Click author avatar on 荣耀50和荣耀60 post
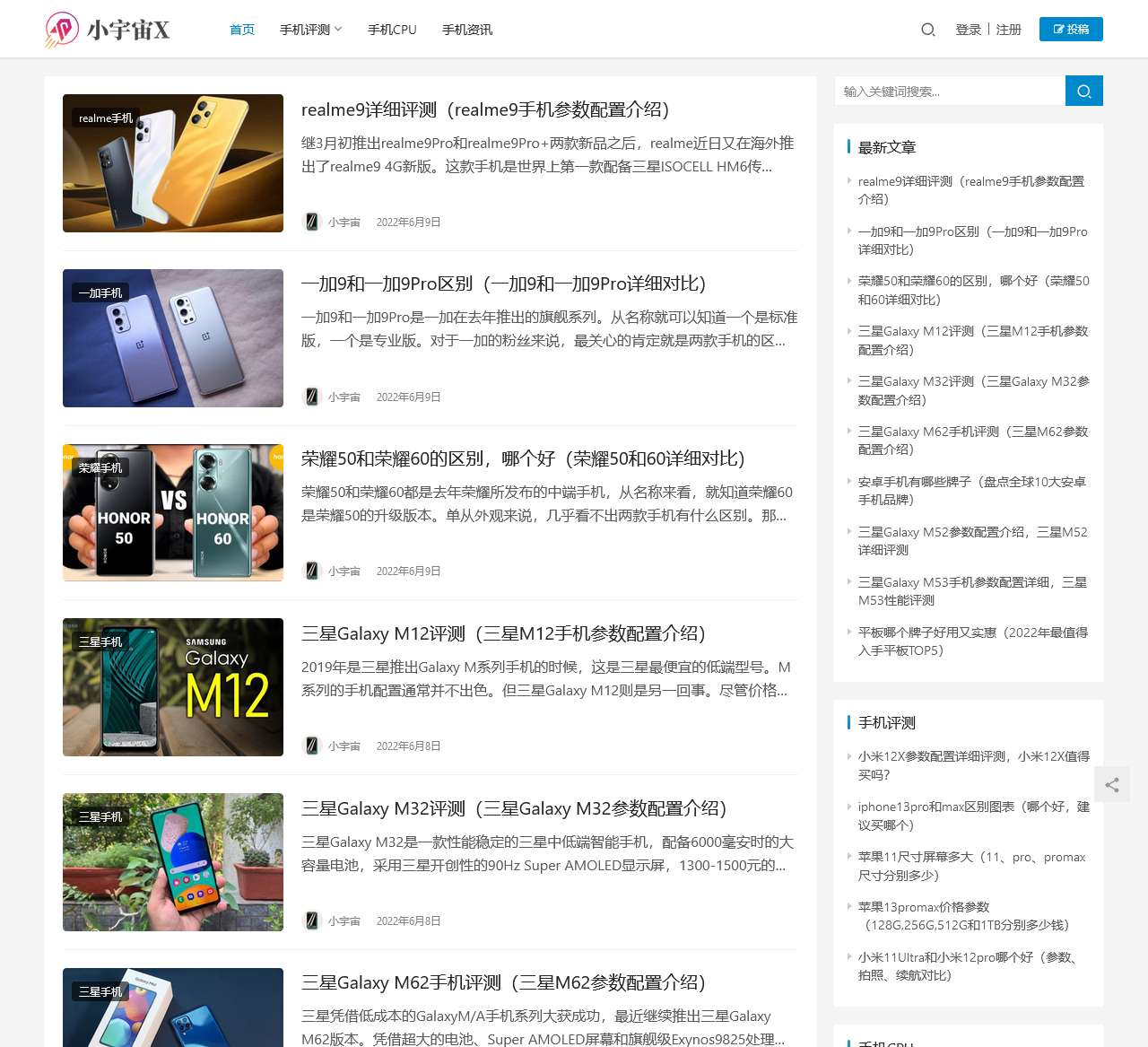 point(312,571)
